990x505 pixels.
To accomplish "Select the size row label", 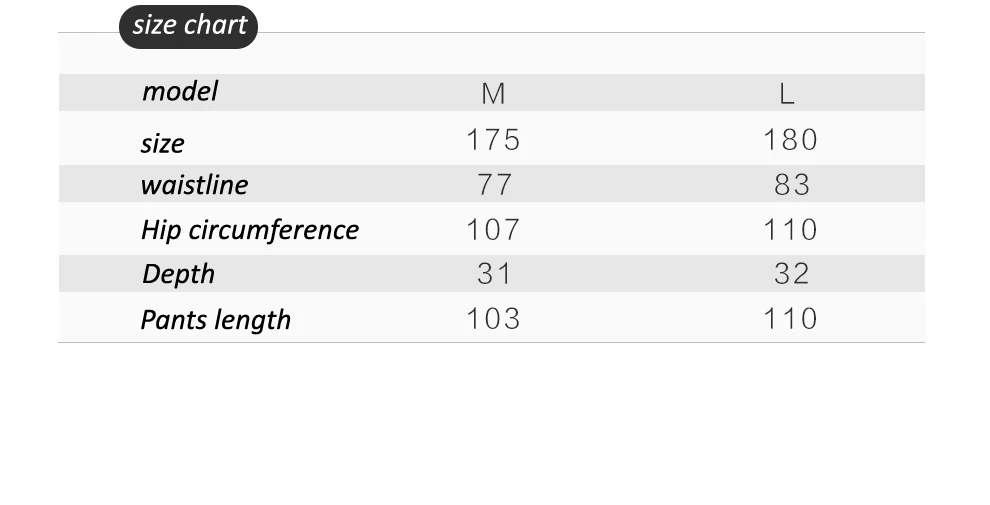I will point(163,143).
